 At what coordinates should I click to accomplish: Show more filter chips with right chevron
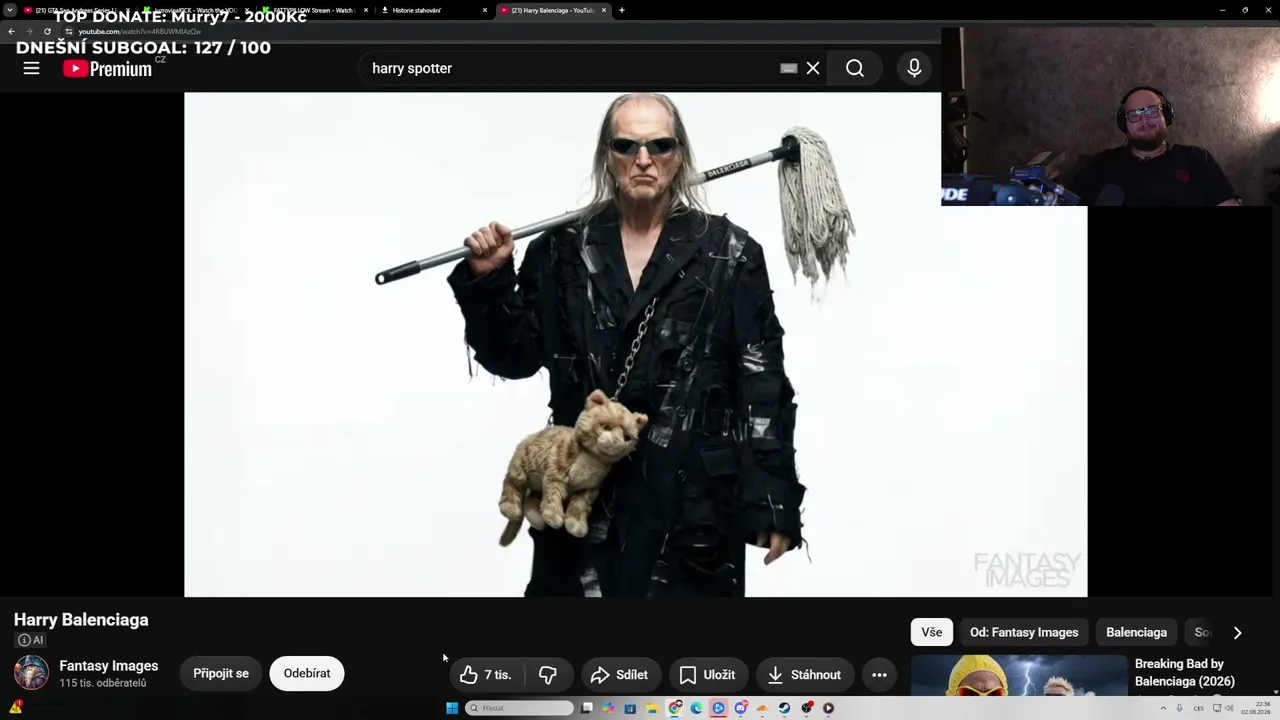tap(1237, 632)
